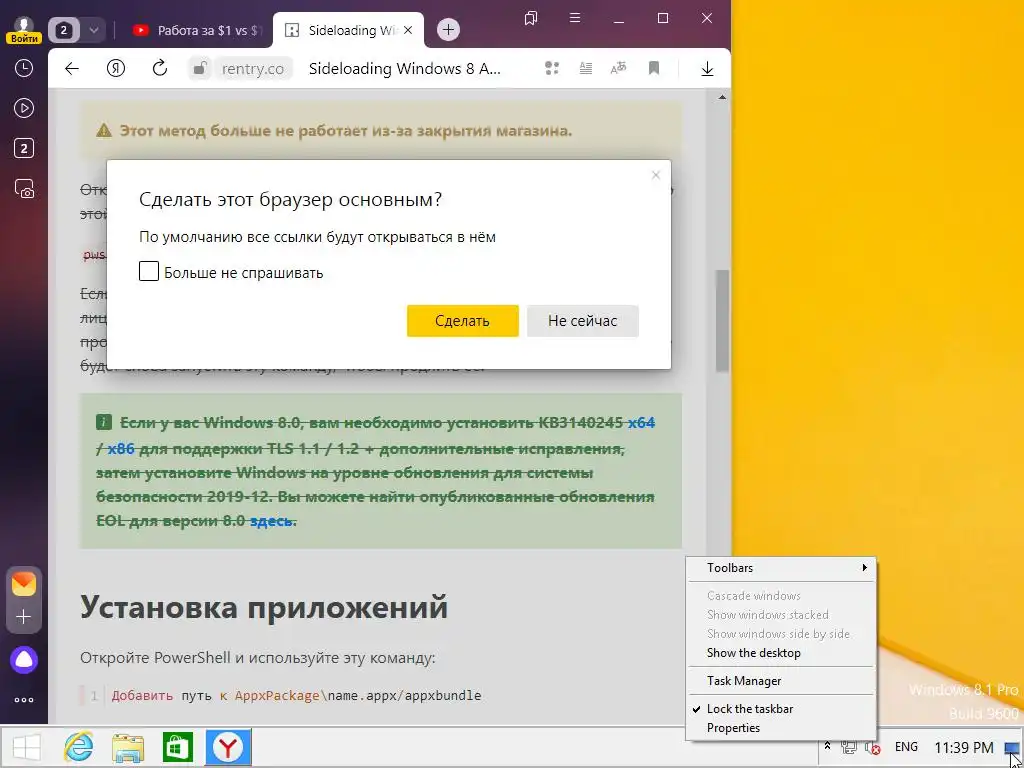Click the page scrollbar thumb
1024x768 pixels.
coord(722,320)
